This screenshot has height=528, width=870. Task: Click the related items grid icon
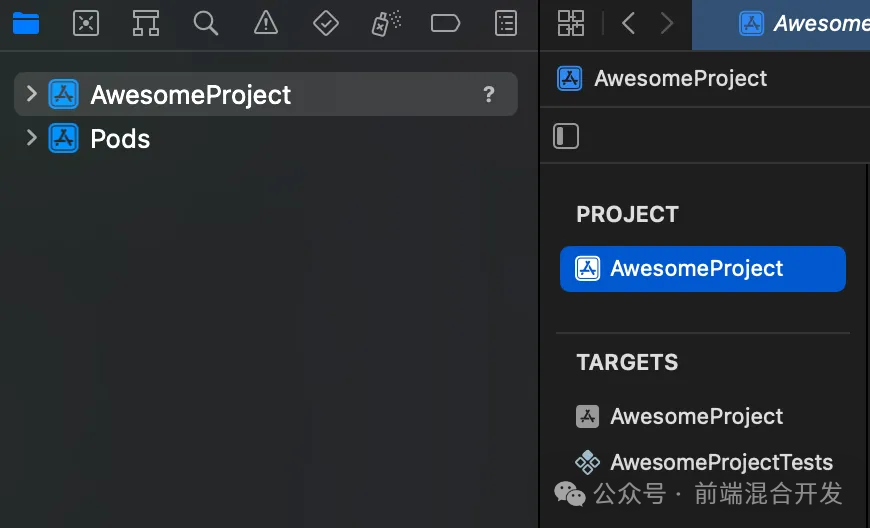point(571,23)
